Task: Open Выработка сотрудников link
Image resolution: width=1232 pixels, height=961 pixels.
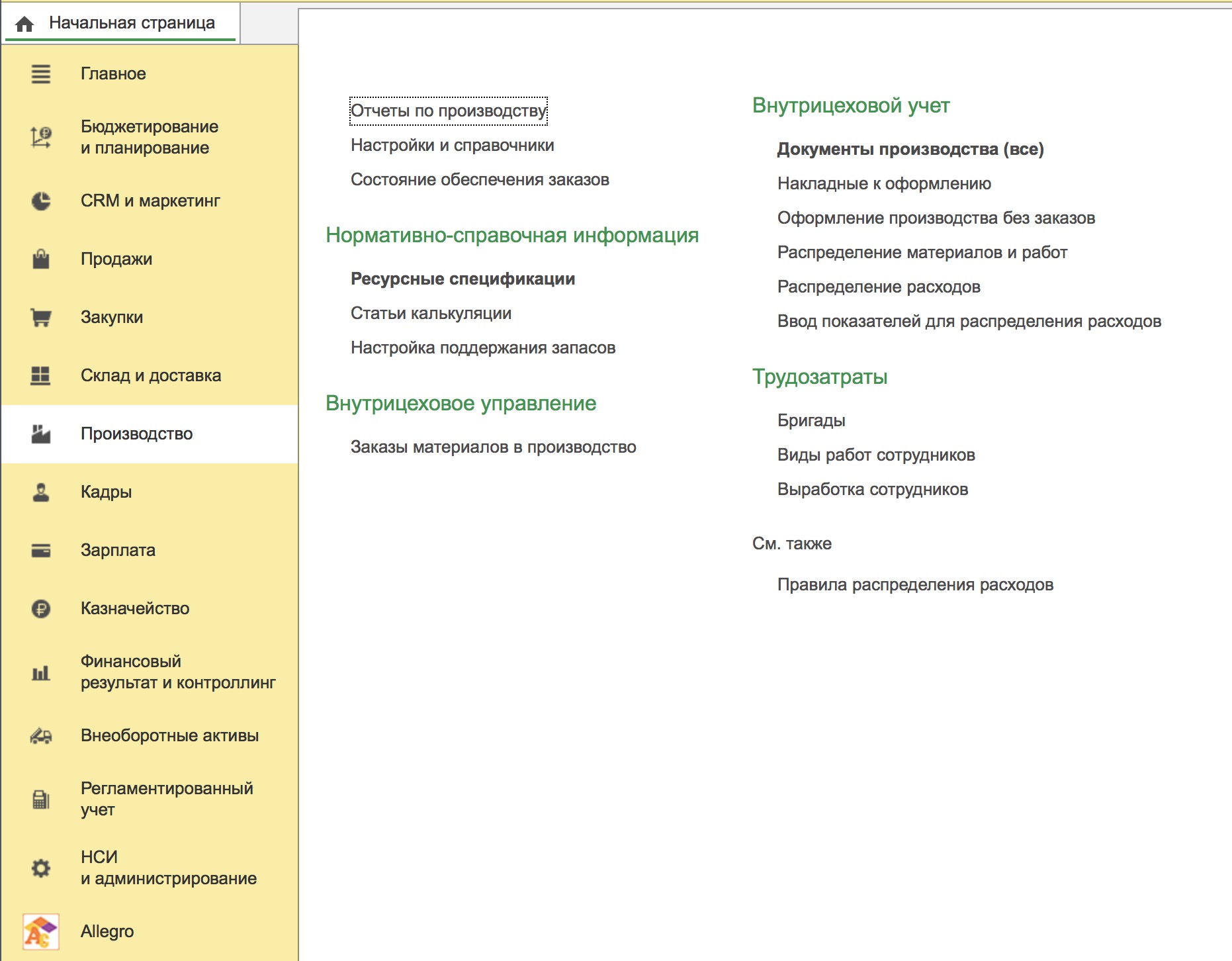Action: [x=873, y=489]
